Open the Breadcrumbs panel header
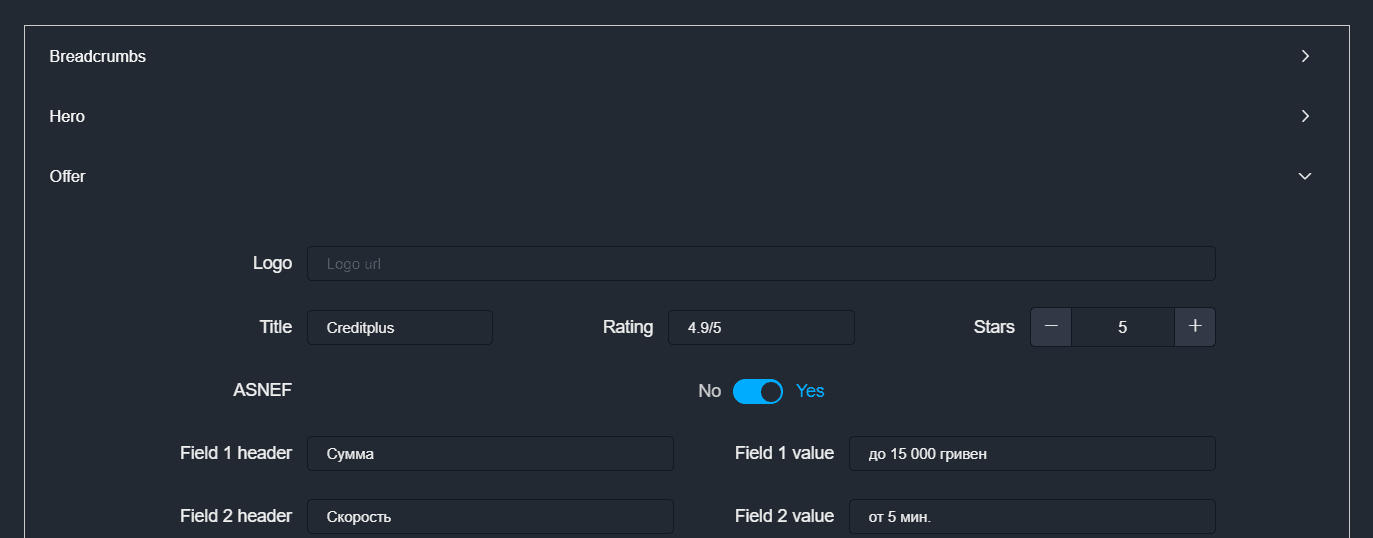 click(687, 56)
